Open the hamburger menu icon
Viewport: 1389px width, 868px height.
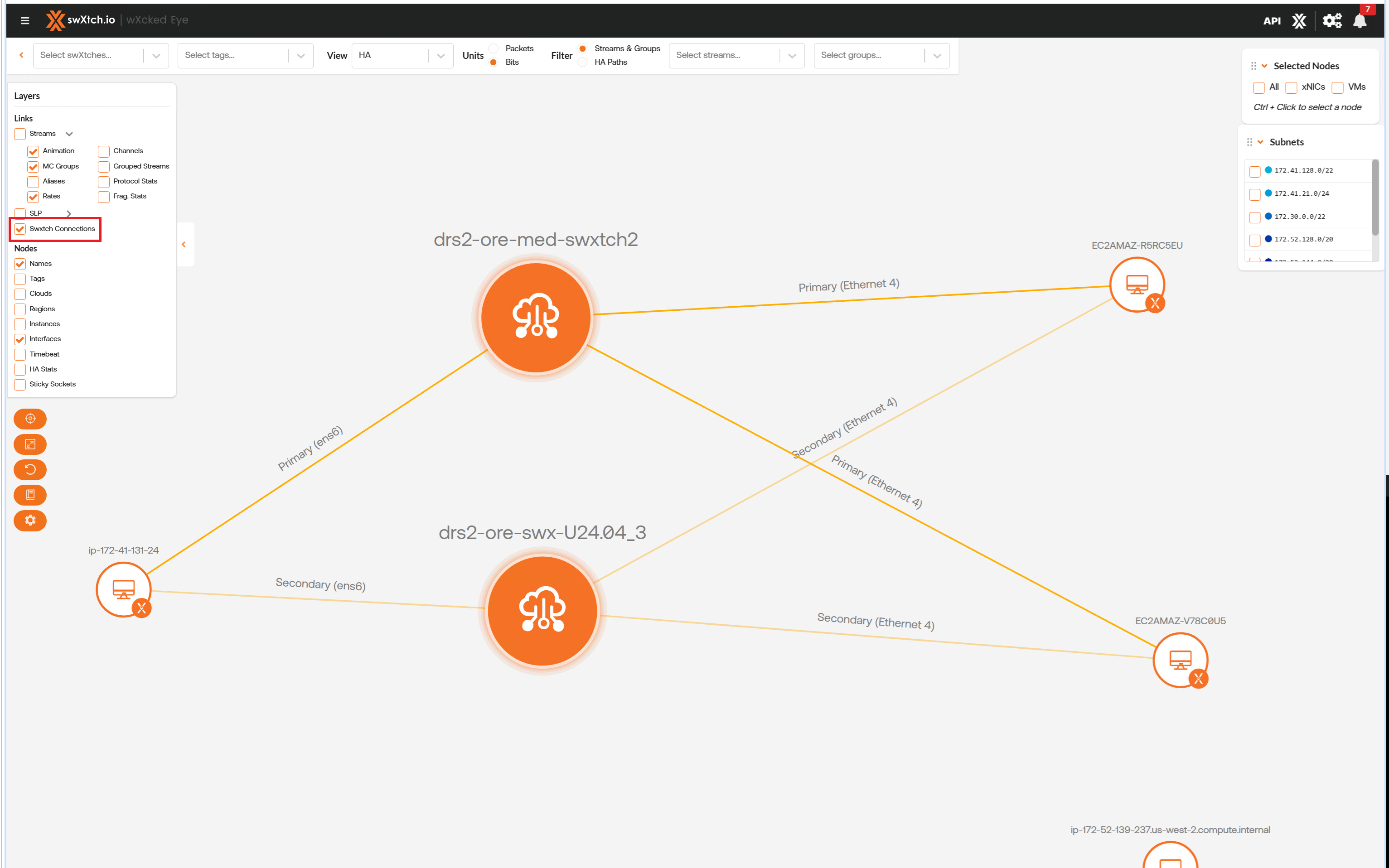(x=24, y=20)
